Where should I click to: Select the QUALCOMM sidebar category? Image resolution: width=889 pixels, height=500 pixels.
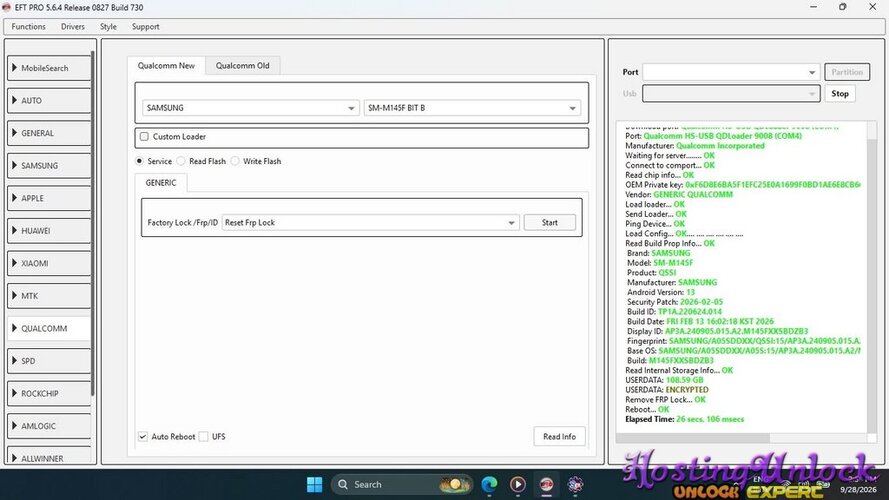49,328
